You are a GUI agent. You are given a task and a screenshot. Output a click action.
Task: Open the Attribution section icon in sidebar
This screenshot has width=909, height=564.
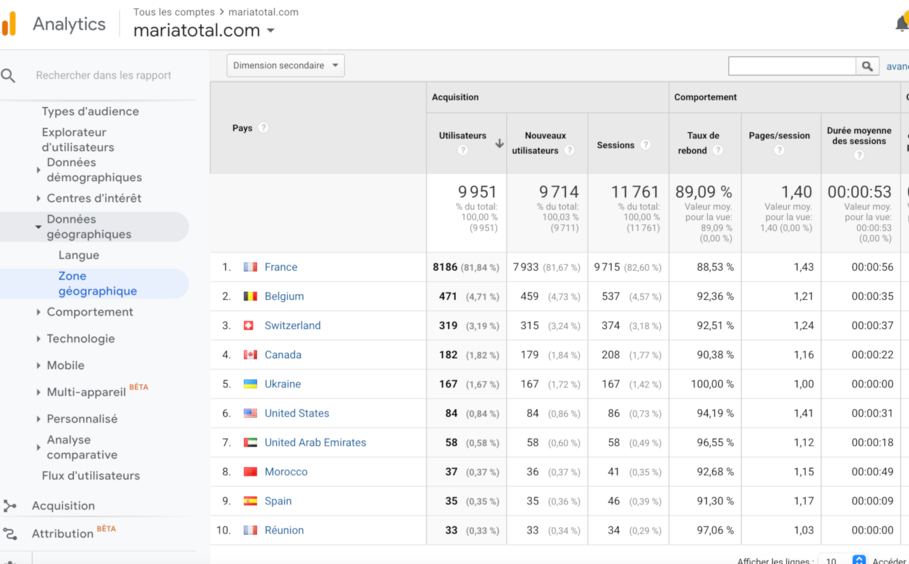point(10,534)
